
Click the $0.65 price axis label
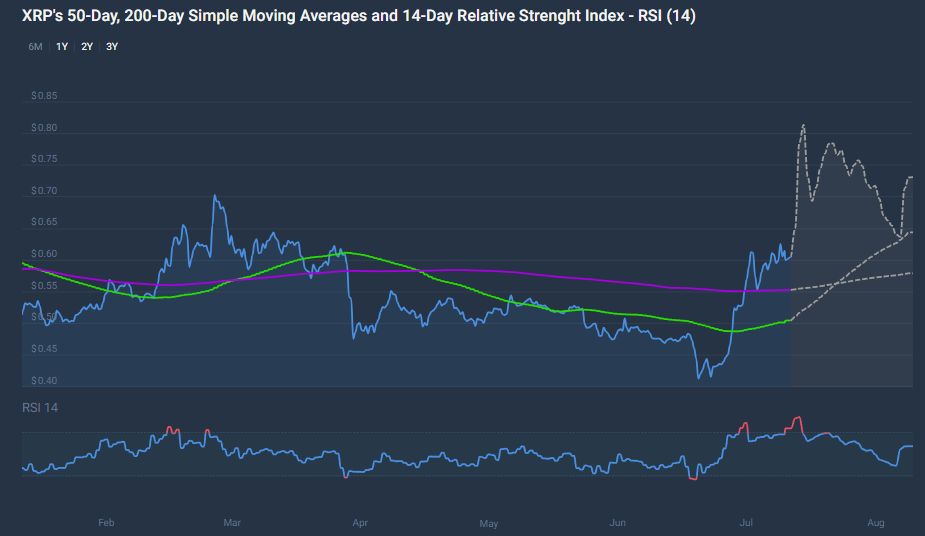(x=44, y=222)
